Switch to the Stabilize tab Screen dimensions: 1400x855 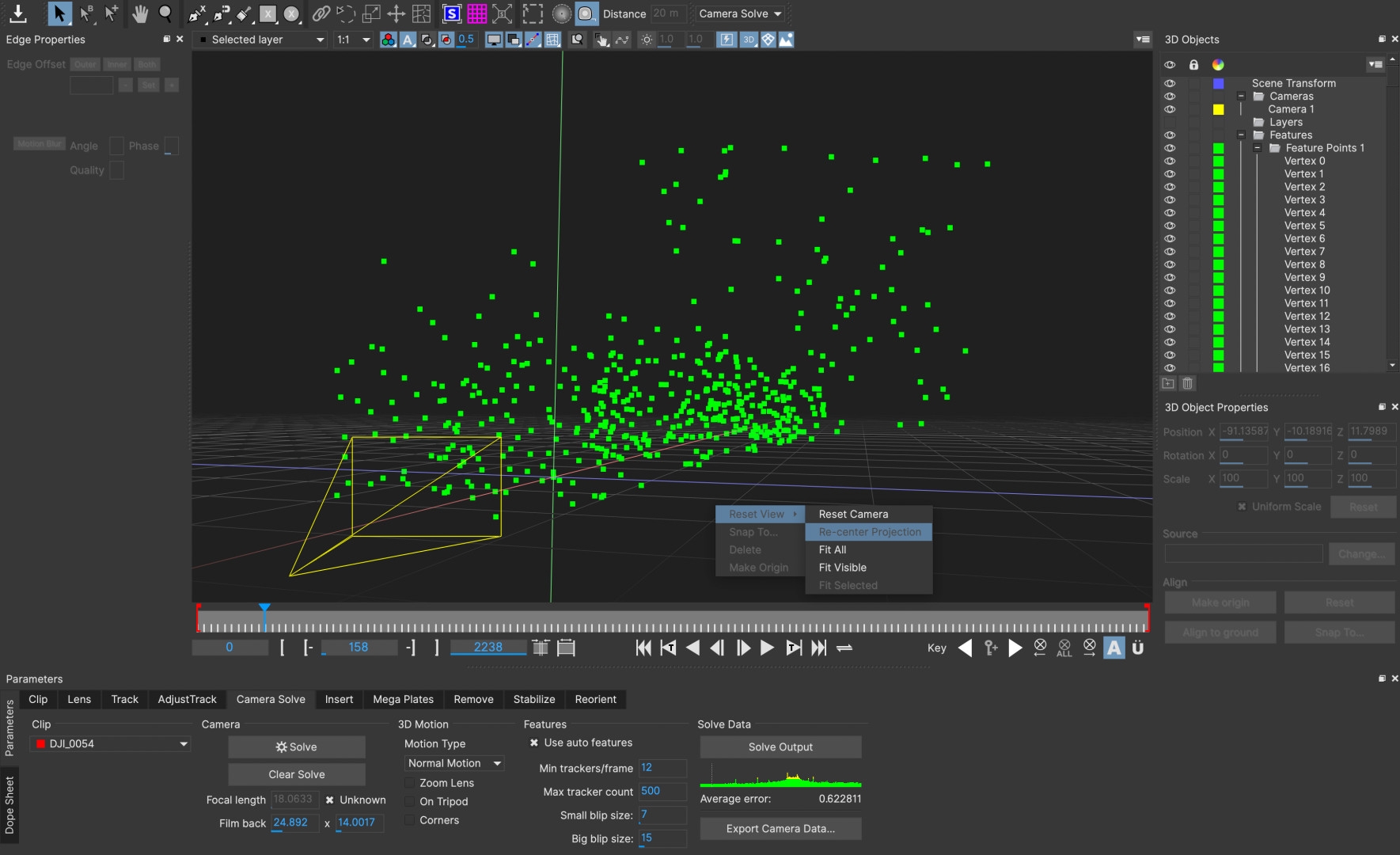533,699
